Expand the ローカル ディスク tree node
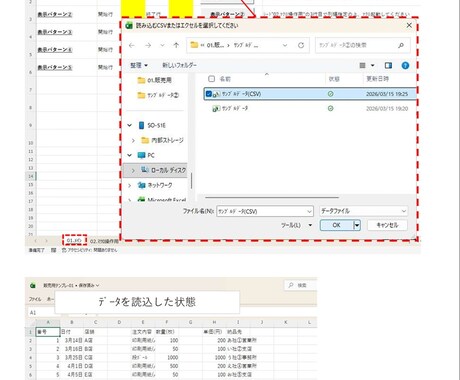 pyautogui.click(x=133, y=170)
